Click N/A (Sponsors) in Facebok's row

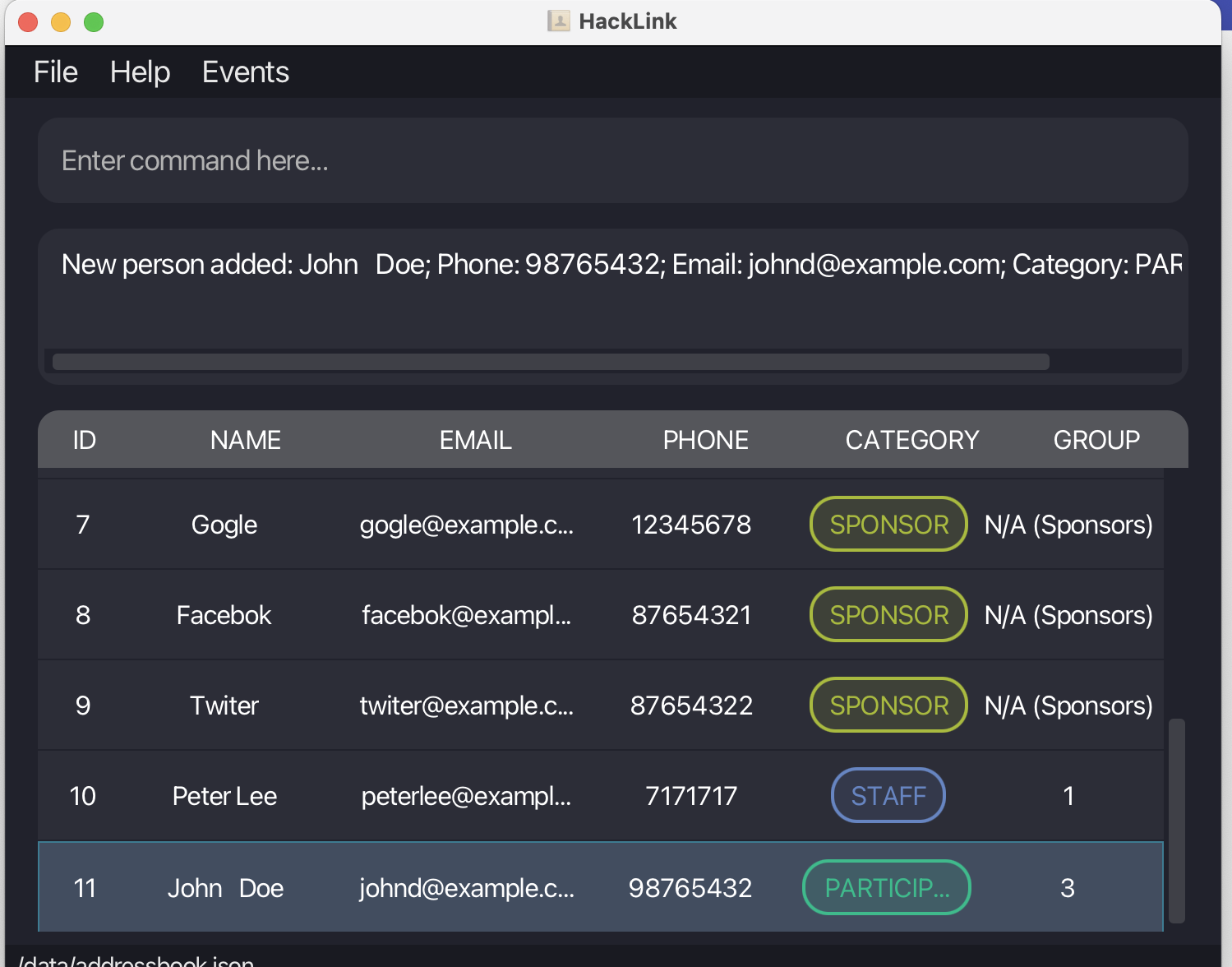1068,615
